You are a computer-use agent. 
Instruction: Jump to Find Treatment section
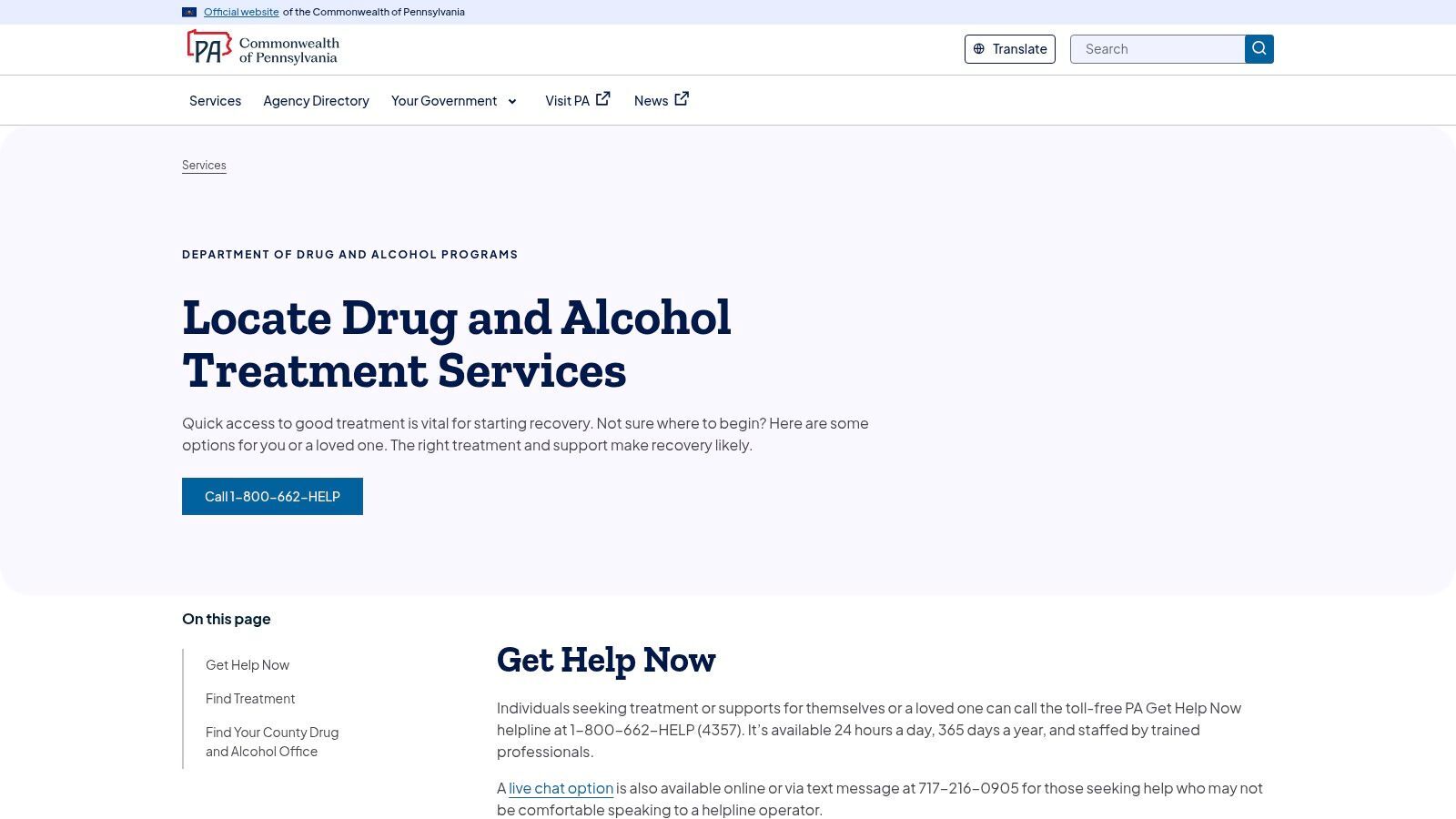coord(250,699)
